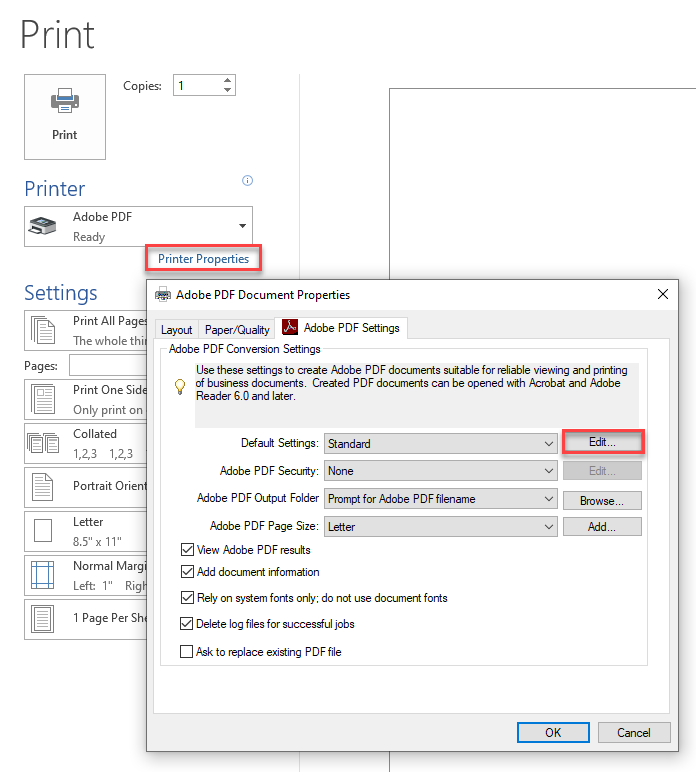Image resolution: width=696 pixels, height=772 pixels.
Task: Uncheck Rely on system fonts only
Action: 187,598
